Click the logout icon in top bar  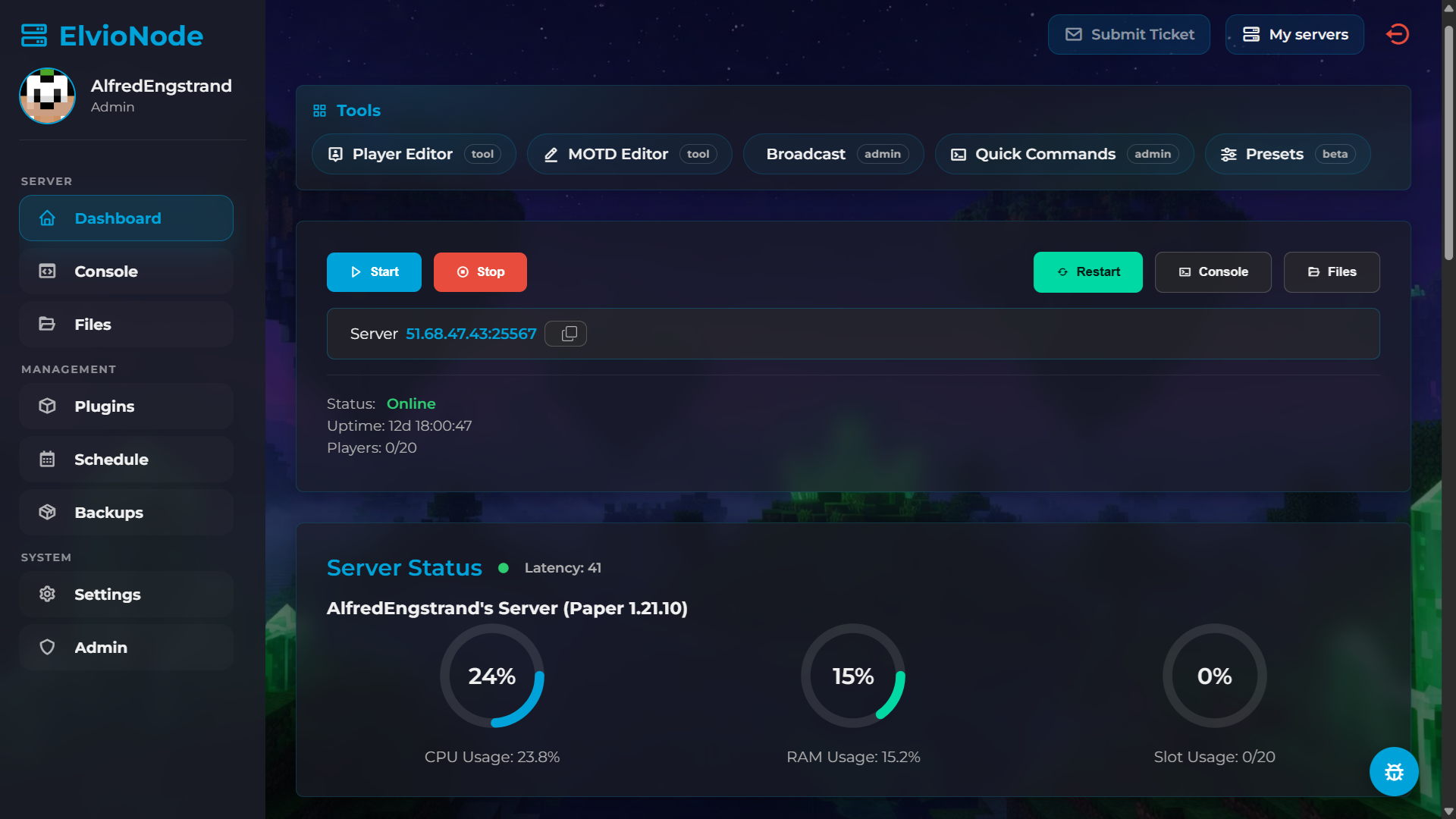tap(1398, 34)
